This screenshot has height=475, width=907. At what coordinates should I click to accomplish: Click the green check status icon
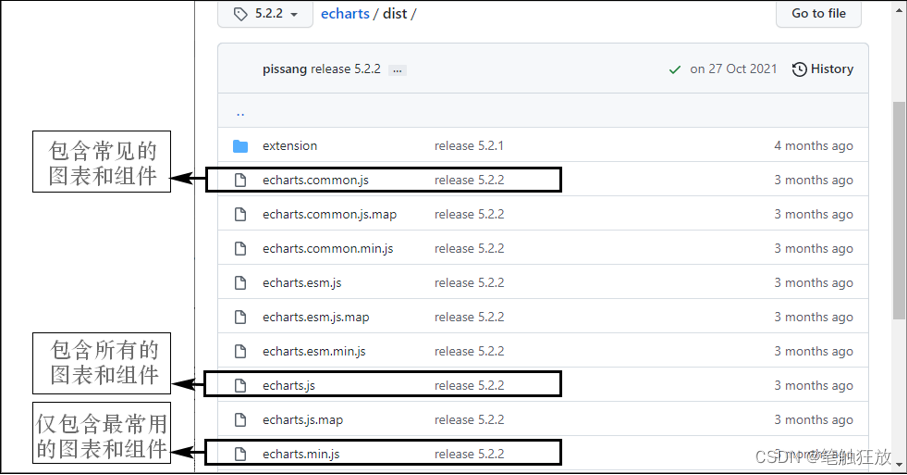pos(674,70)
